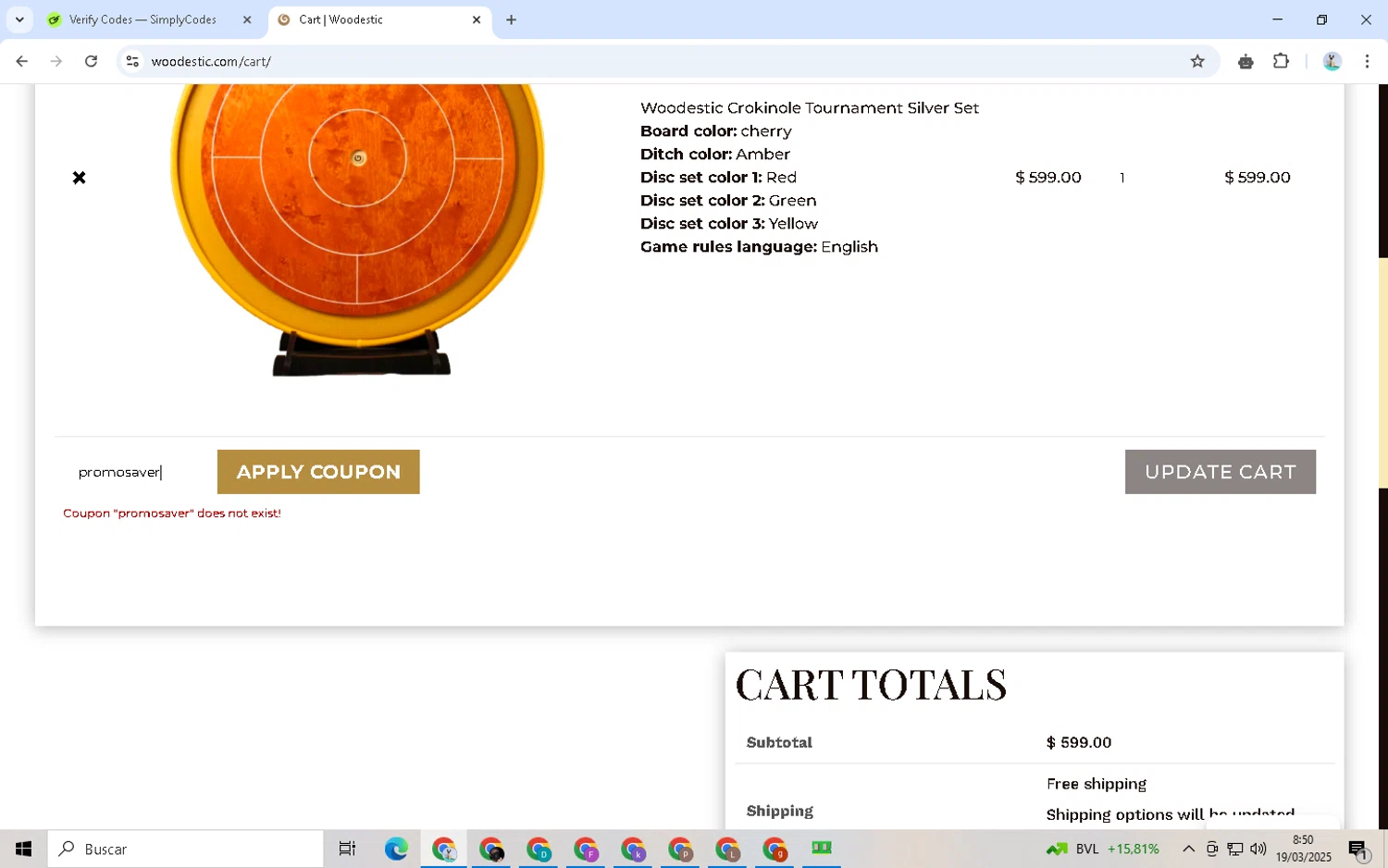Show hidden system tray icons
The image size is (1388, 868).
[1188, 849]
